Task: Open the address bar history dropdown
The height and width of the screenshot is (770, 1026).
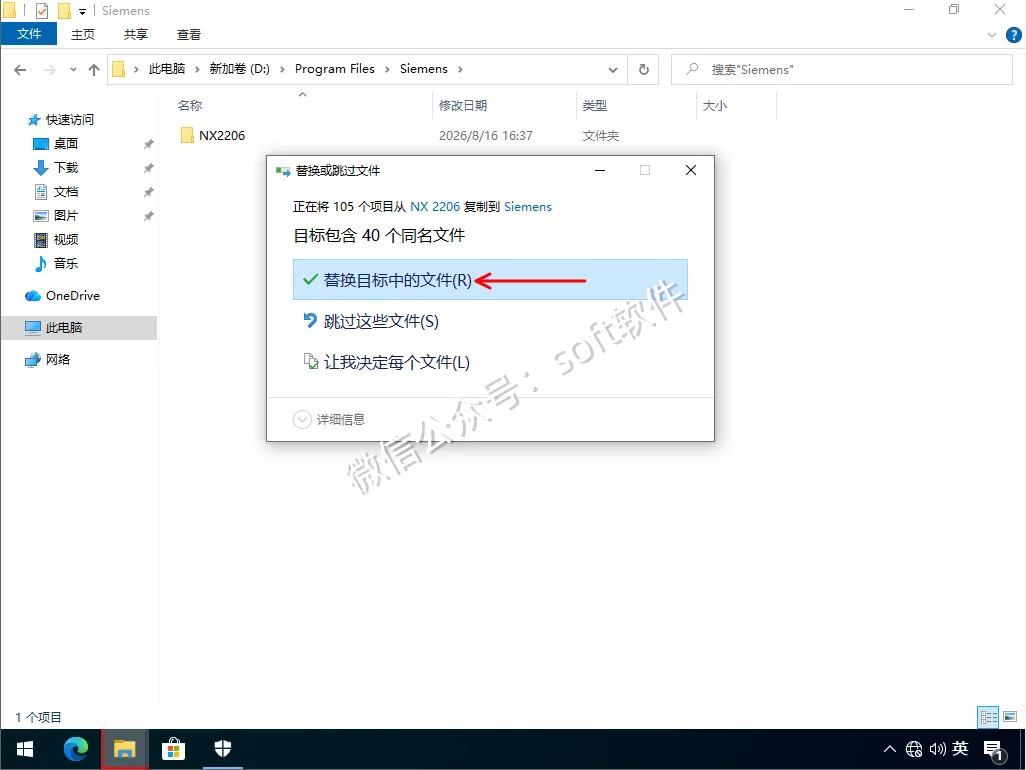Action: point(612,69)
